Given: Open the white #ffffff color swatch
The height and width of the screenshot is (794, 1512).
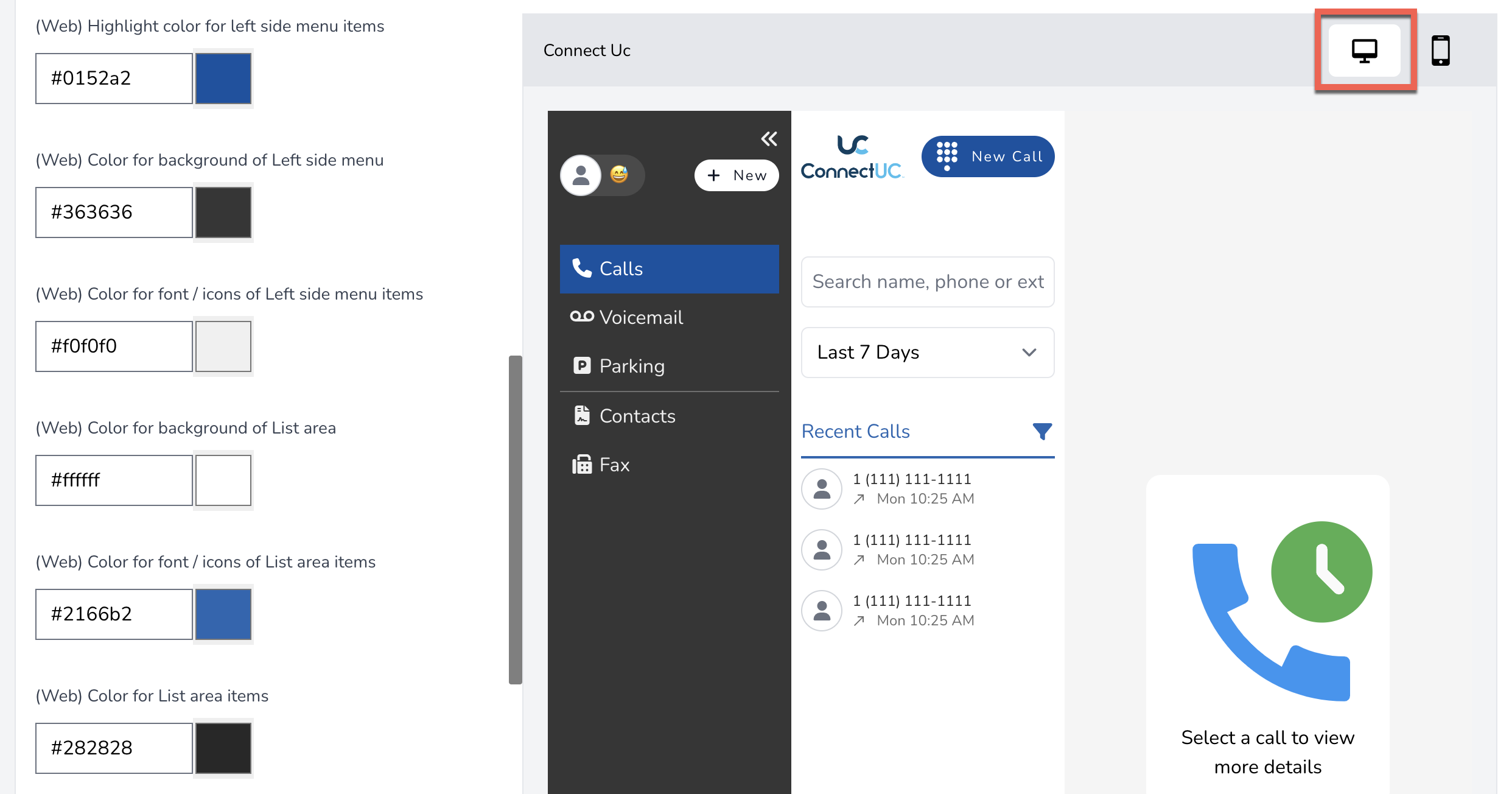Looking at the screenshot, I should 223,480.
